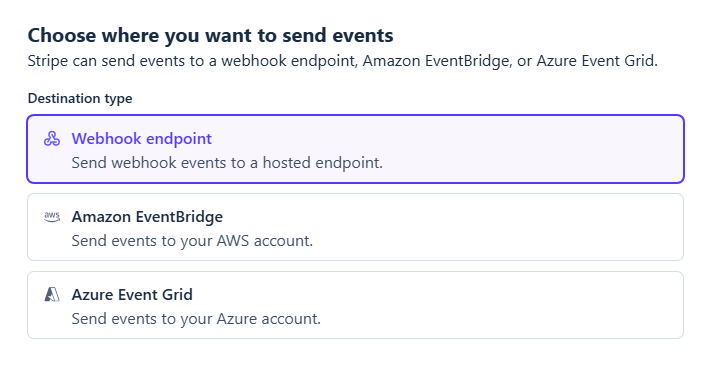The height and width of the screenshot is (368, 715).
Task: Click the Azure logo icon
Action: point(52,295)
